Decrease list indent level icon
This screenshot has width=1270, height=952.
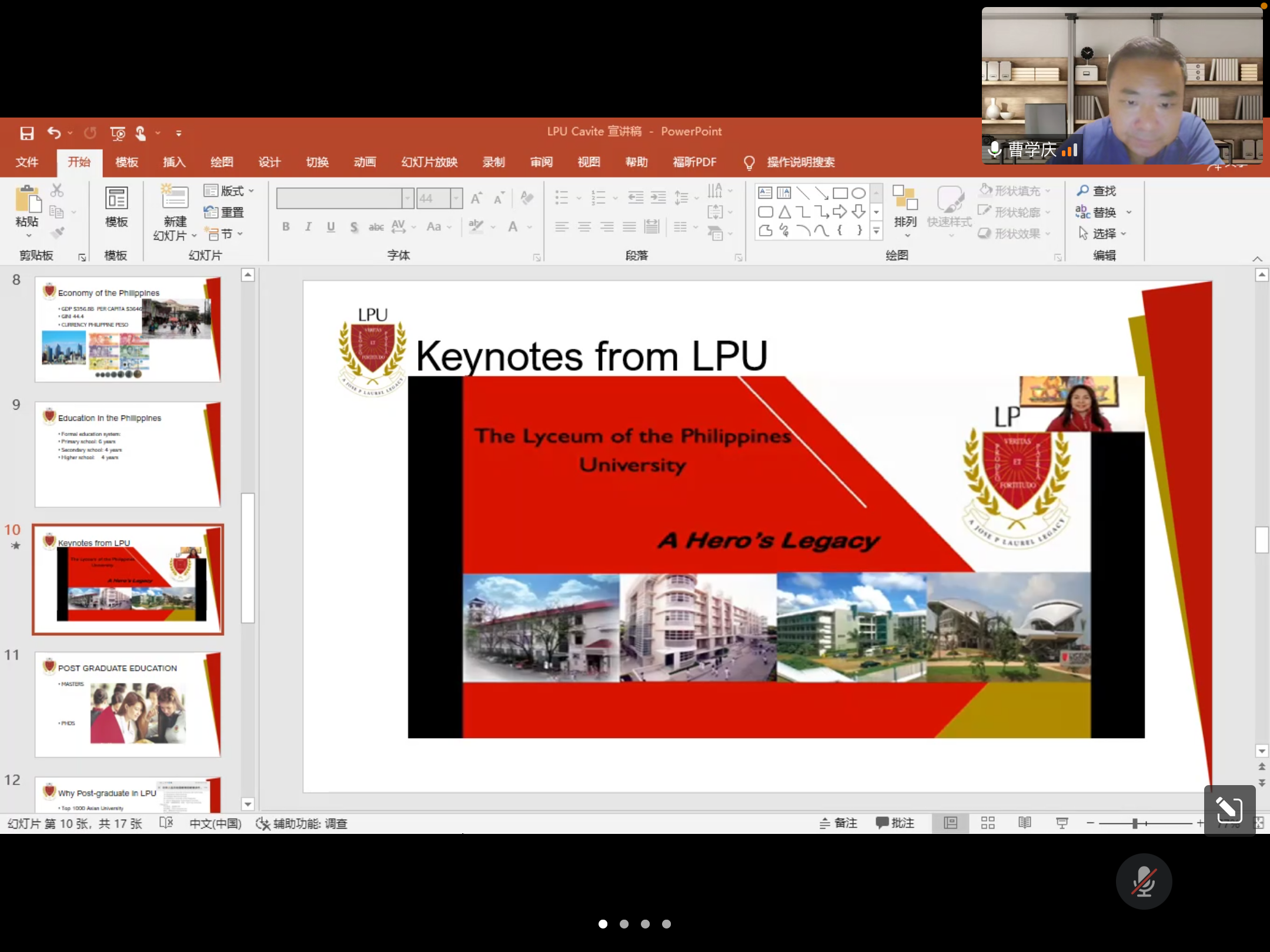pos(636,197)
